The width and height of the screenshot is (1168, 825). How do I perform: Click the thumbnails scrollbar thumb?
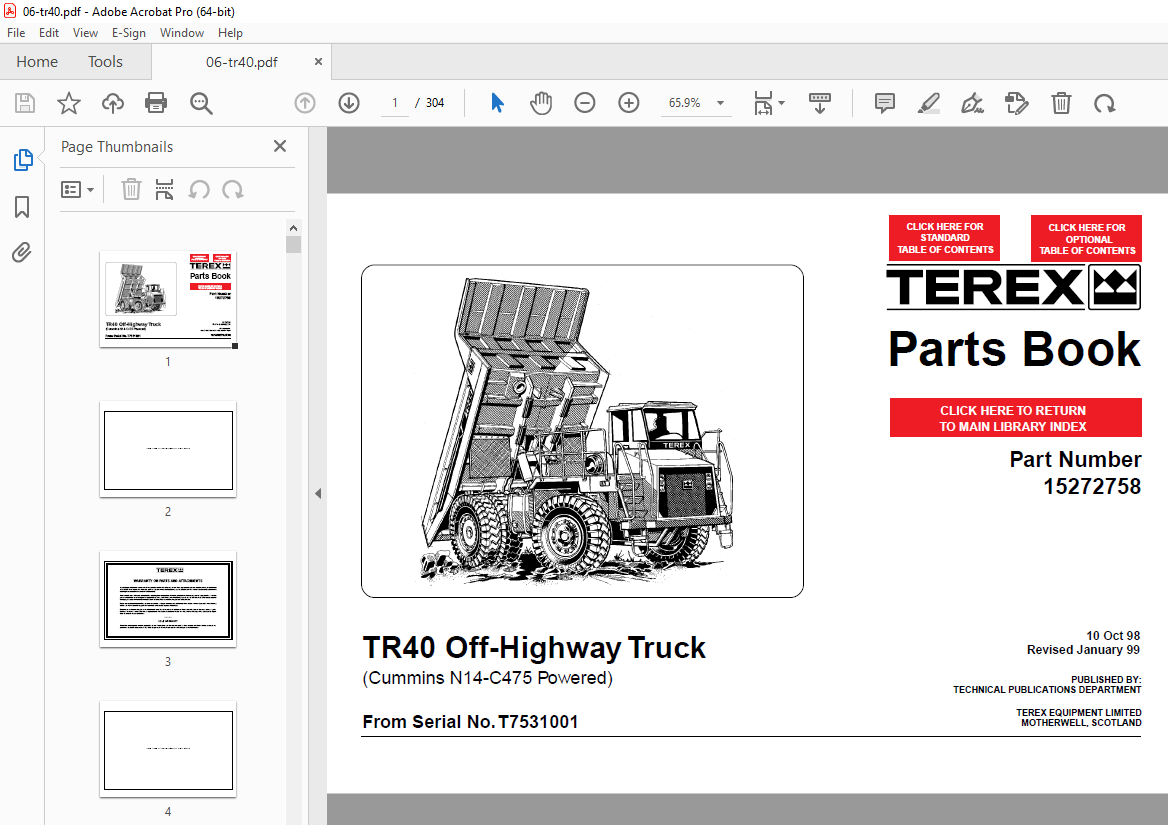point(293,245)
